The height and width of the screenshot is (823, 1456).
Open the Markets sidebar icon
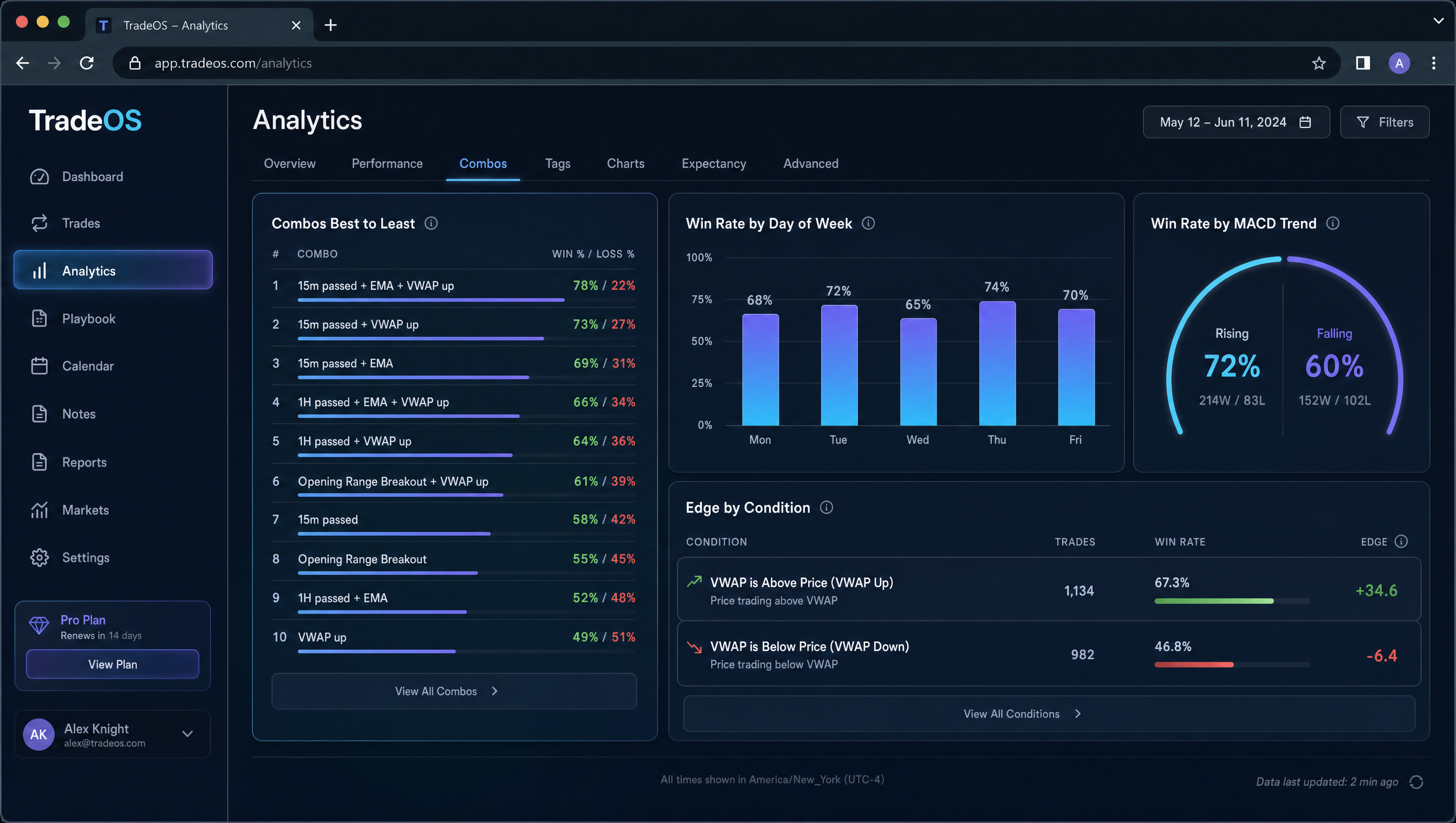(39, 510)
